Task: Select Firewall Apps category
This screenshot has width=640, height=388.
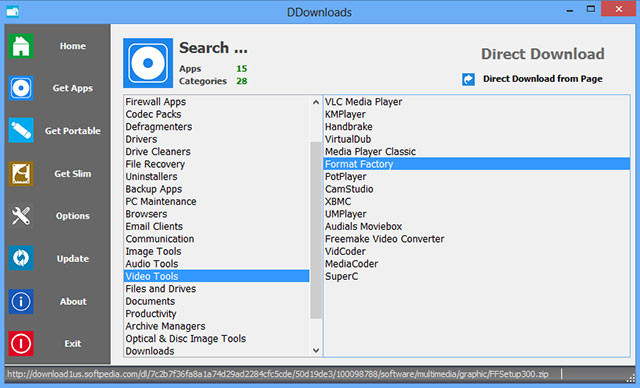Action: (x=217, y=102)
